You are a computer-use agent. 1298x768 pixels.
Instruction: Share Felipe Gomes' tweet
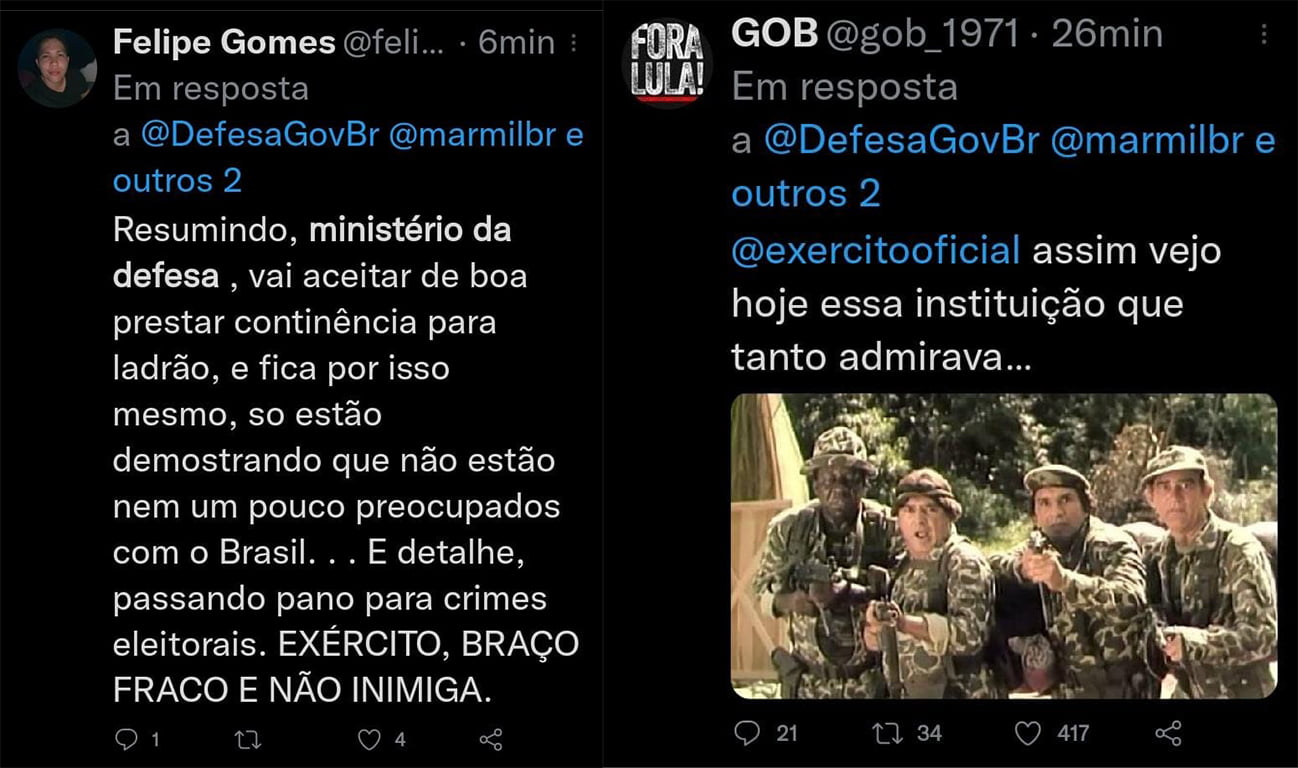490,740
